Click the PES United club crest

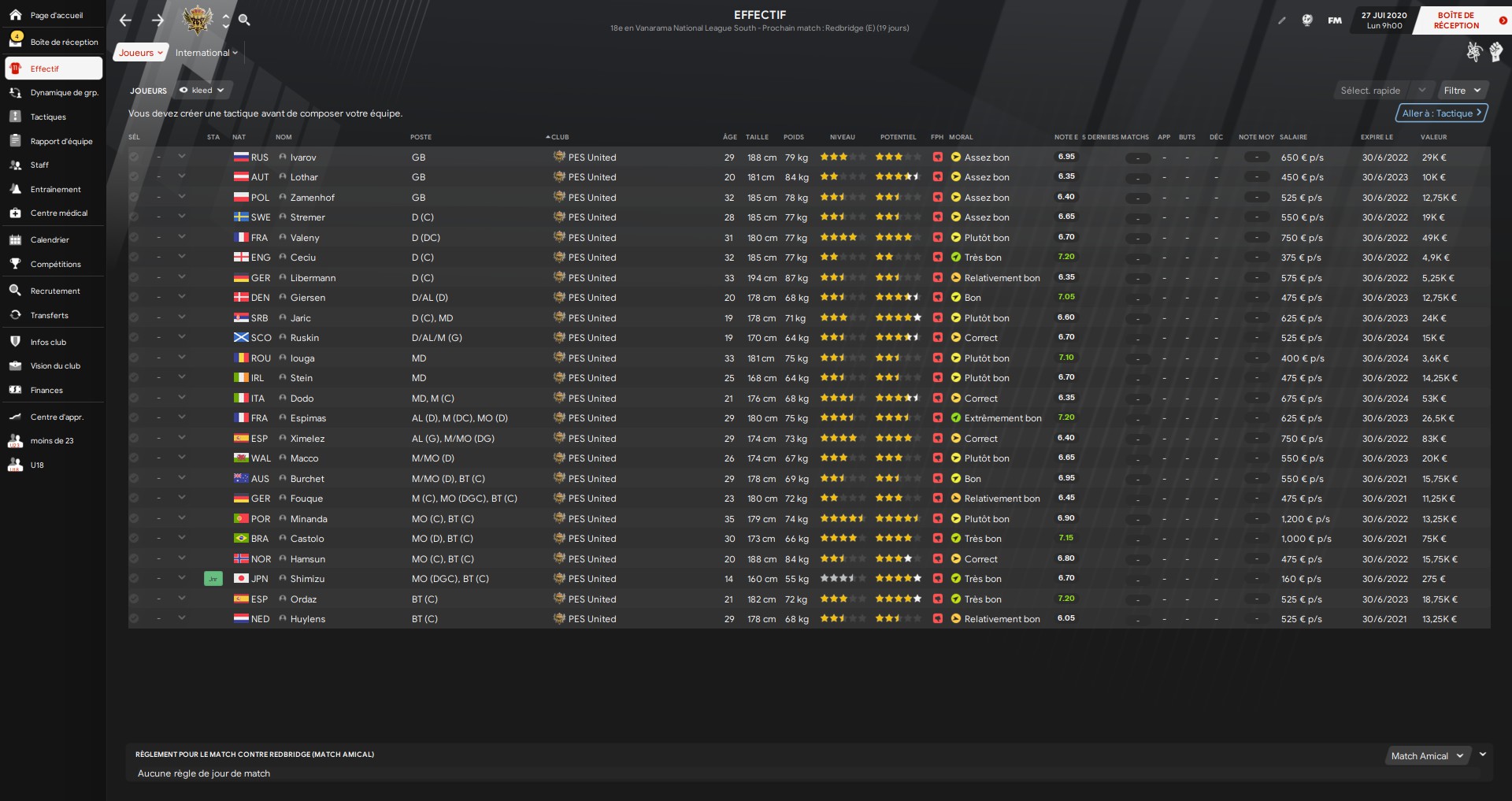tap(197, 20)
